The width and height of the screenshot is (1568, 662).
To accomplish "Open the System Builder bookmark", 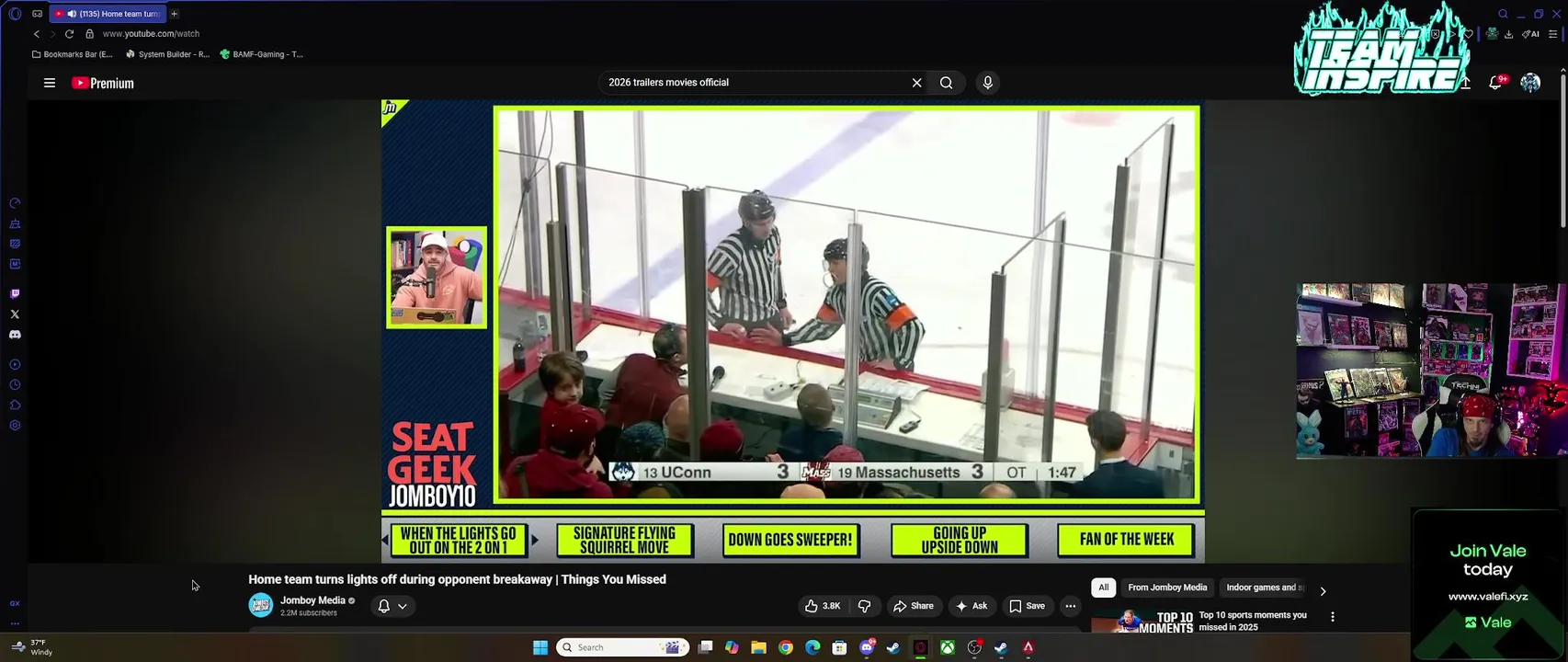I will point(167,54).
